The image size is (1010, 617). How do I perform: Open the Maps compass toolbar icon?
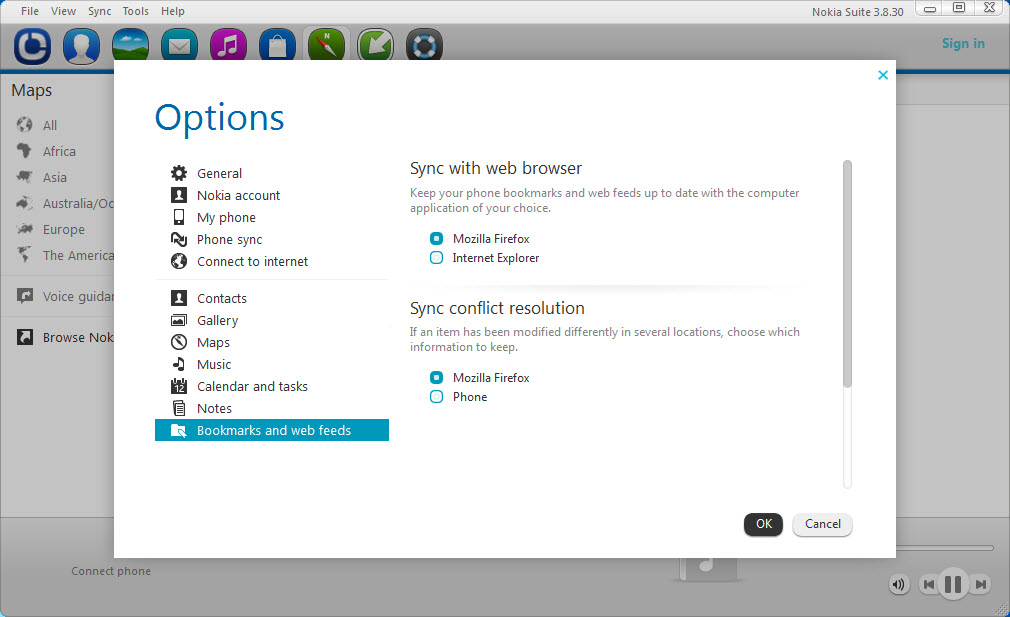[x=327, y=46]
